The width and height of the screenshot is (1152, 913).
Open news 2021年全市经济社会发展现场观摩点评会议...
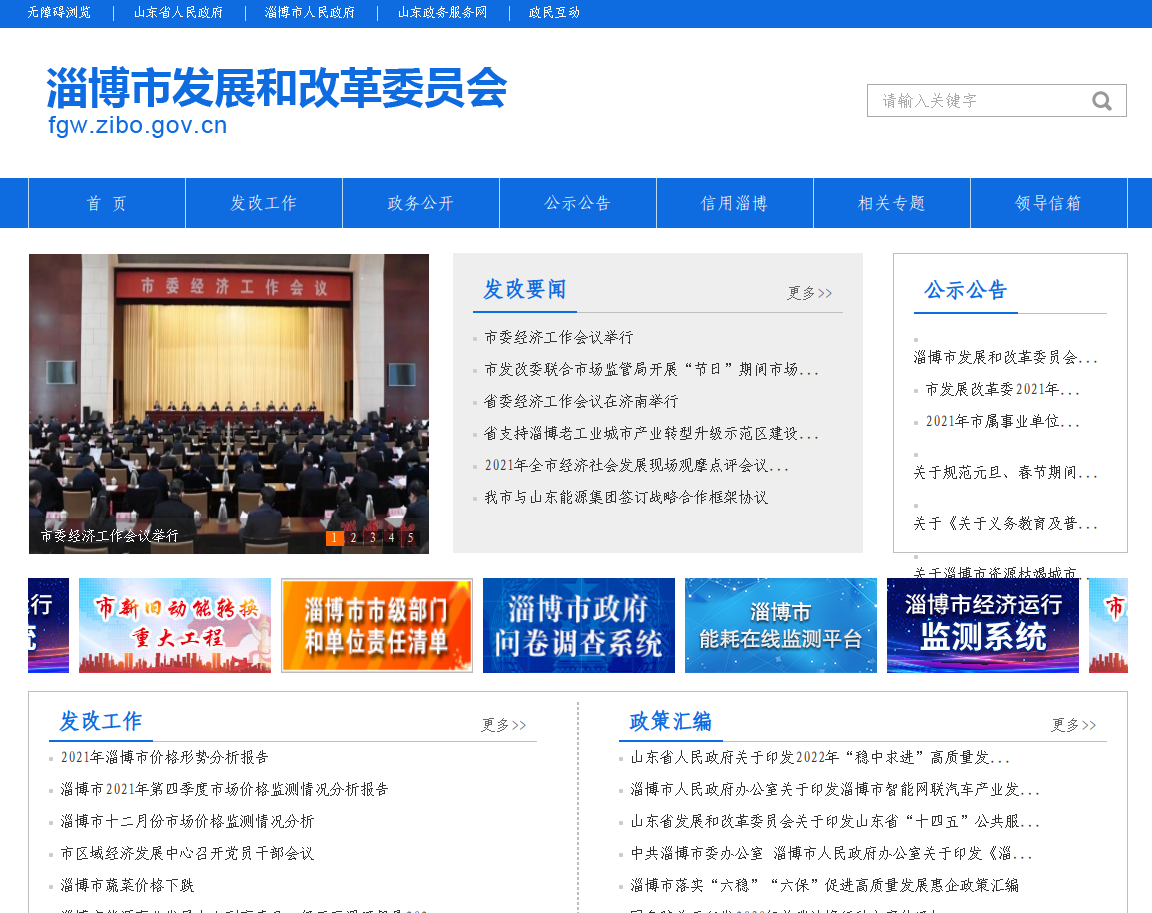[636, 466]
